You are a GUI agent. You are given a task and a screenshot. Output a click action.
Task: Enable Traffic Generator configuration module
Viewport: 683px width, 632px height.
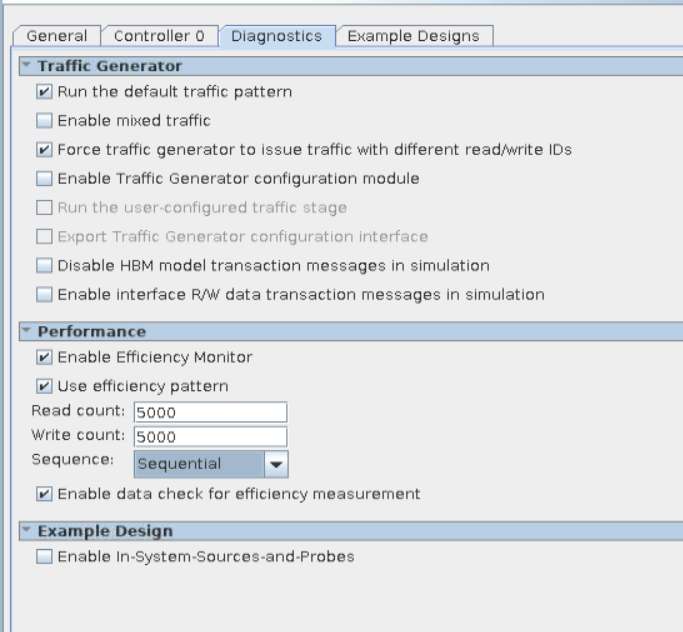point(44,179)
